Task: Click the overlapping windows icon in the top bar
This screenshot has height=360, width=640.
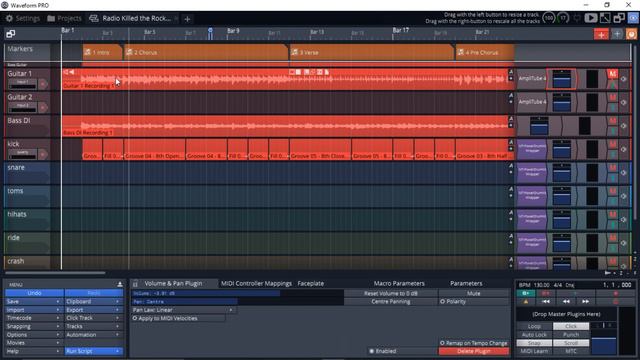Action: (x=619, y=18)
